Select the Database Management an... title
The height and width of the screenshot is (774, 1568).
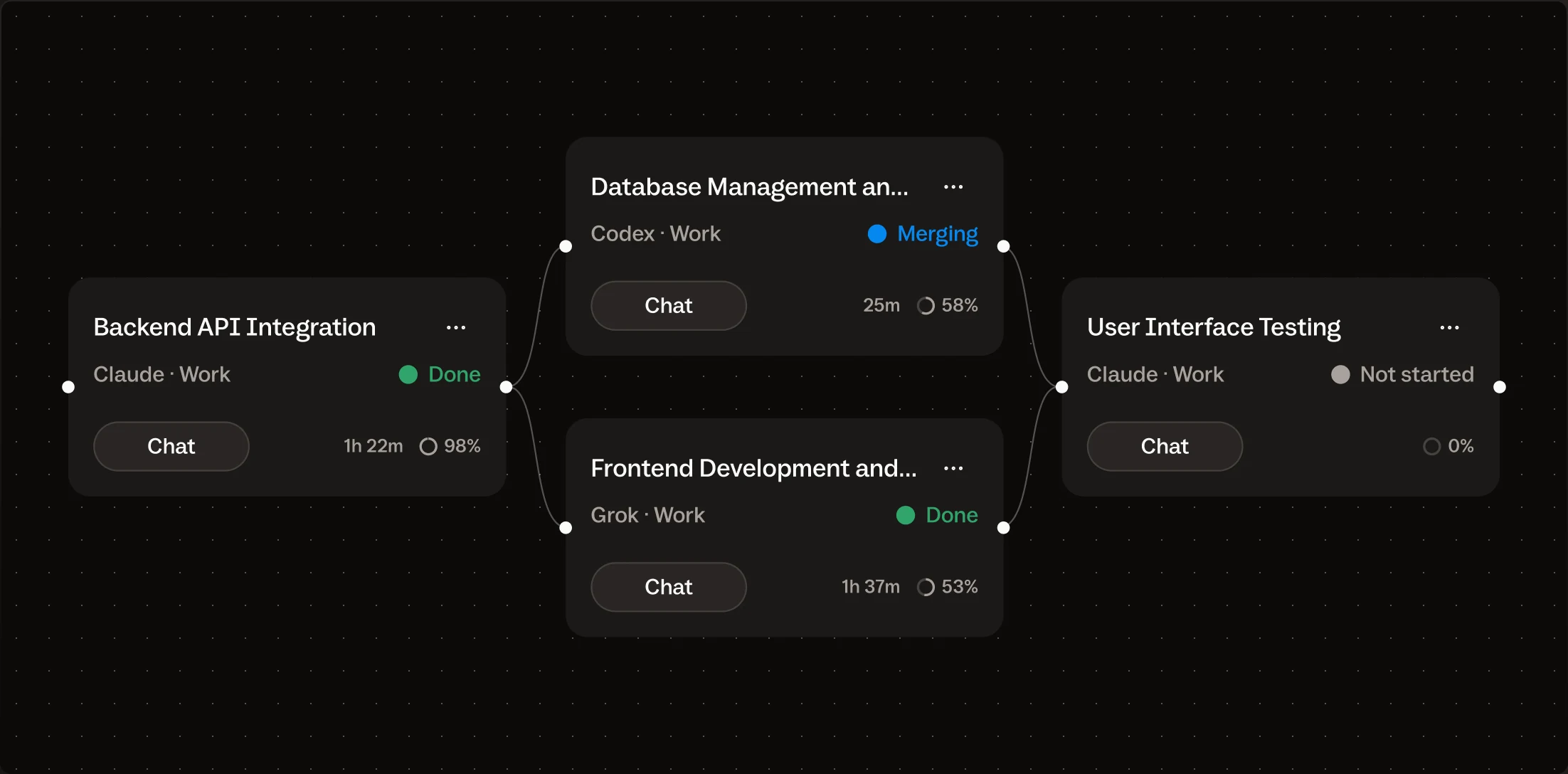pos(750,187)
